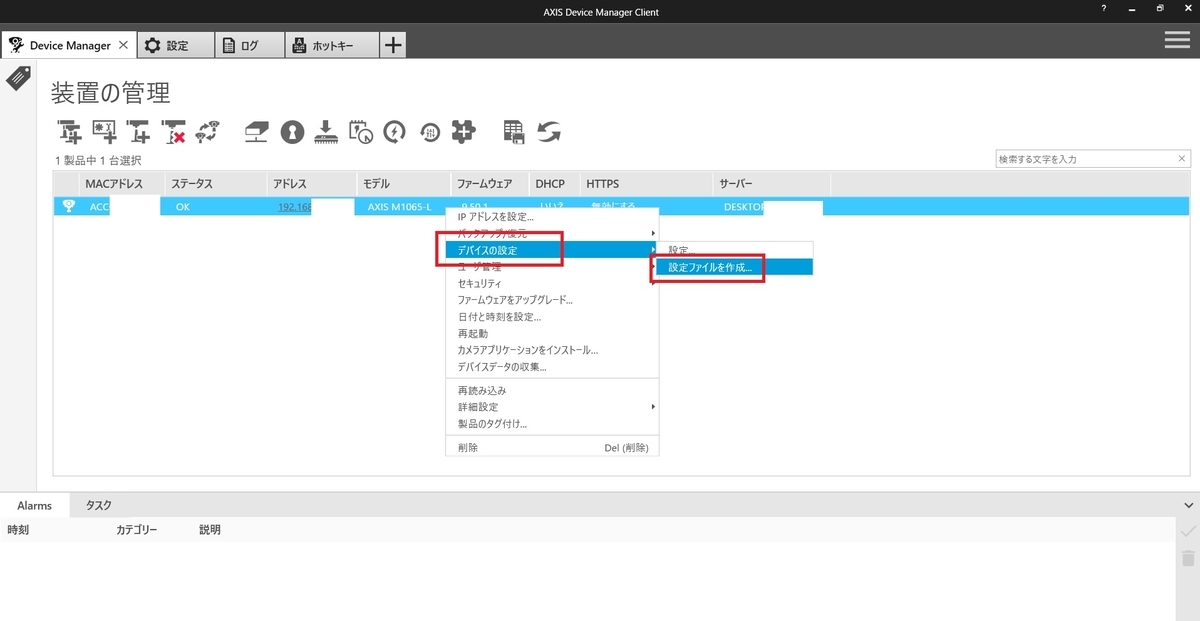Choose 製品のタグ付け... menu item

coord(552,424)
